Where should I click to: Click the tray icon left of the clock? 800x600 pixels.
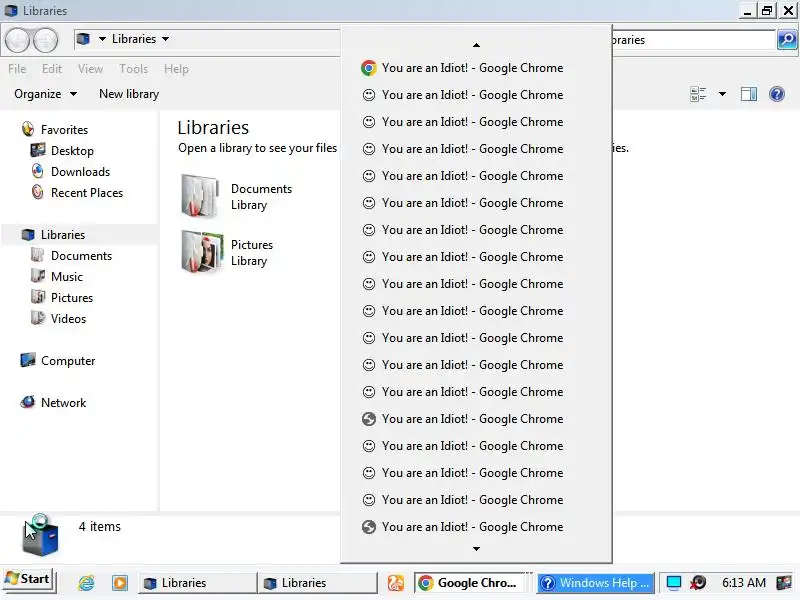point(698,582)
